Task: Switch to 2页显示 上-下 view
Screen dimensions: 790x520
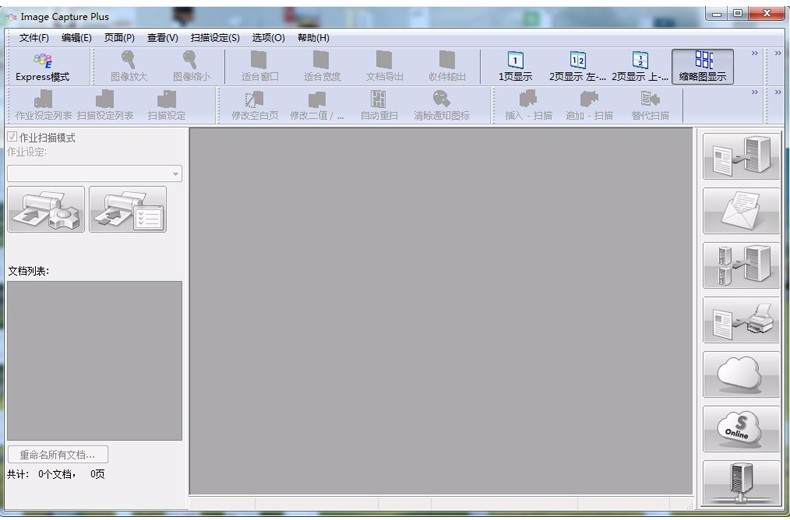Action: pyautogui.click(x=640, y=68)
